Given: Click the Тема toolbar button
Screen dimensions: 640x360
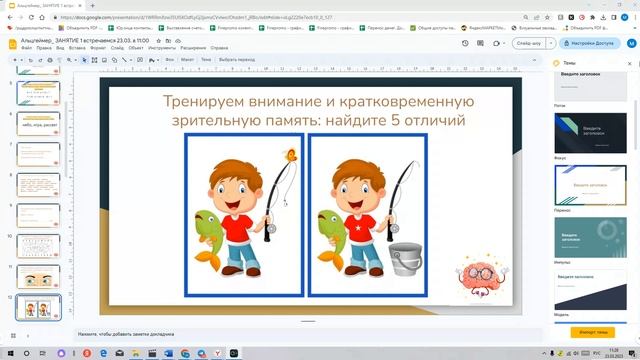Looking at the screenshot, I should tap(206, 60).
